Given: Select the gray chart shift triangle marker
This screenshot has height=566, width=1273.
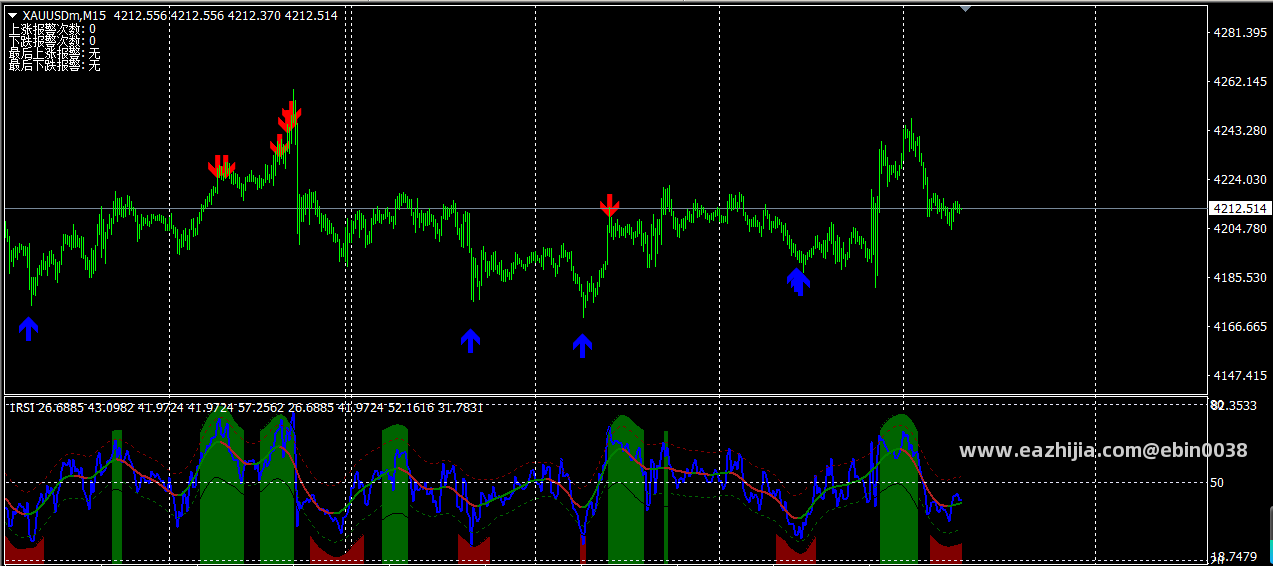Looking at the screenshot, I should [965, 8].
